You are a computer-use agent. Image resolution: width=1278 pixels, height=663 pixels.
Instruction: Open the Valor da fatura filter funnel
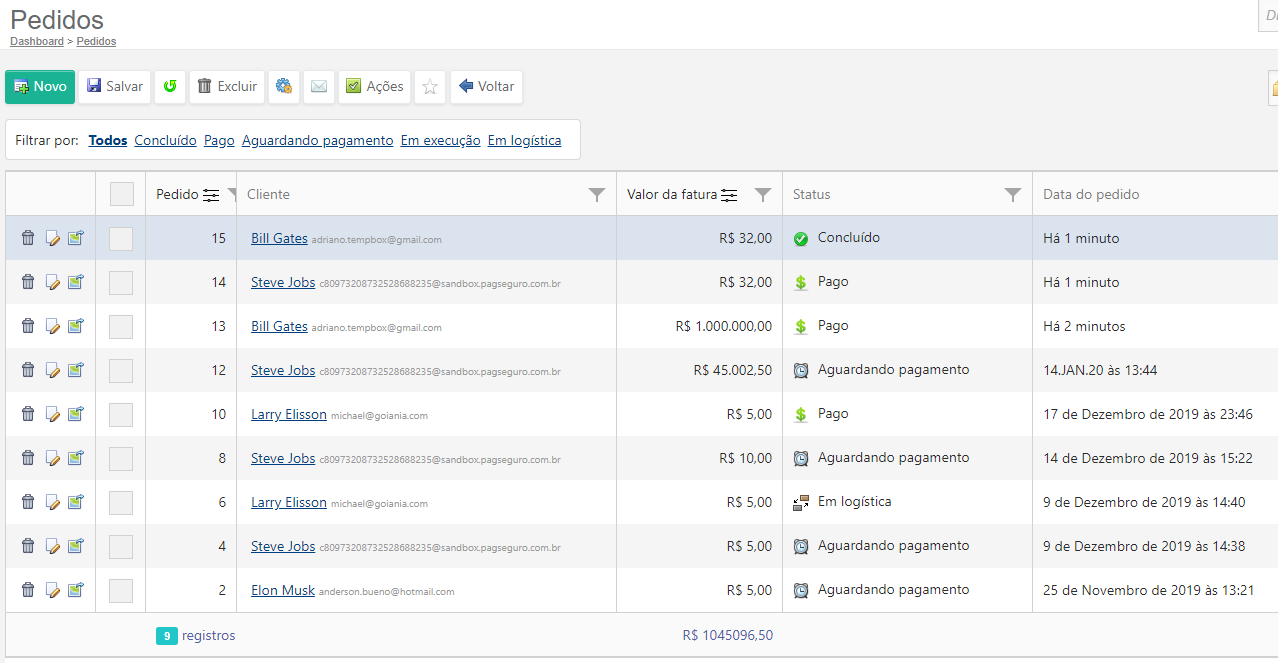(763, 195)
